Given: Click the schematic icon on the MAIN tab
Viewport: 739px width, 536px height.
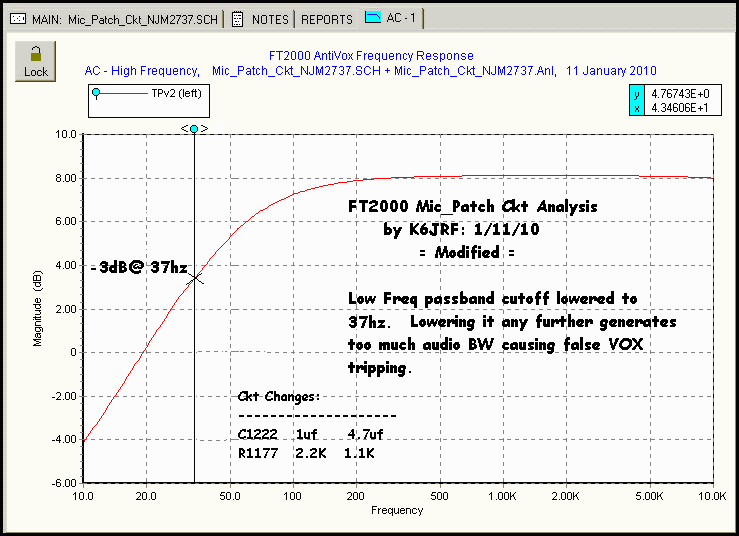Looking at the screenshot, I should (x=17, y=19).
